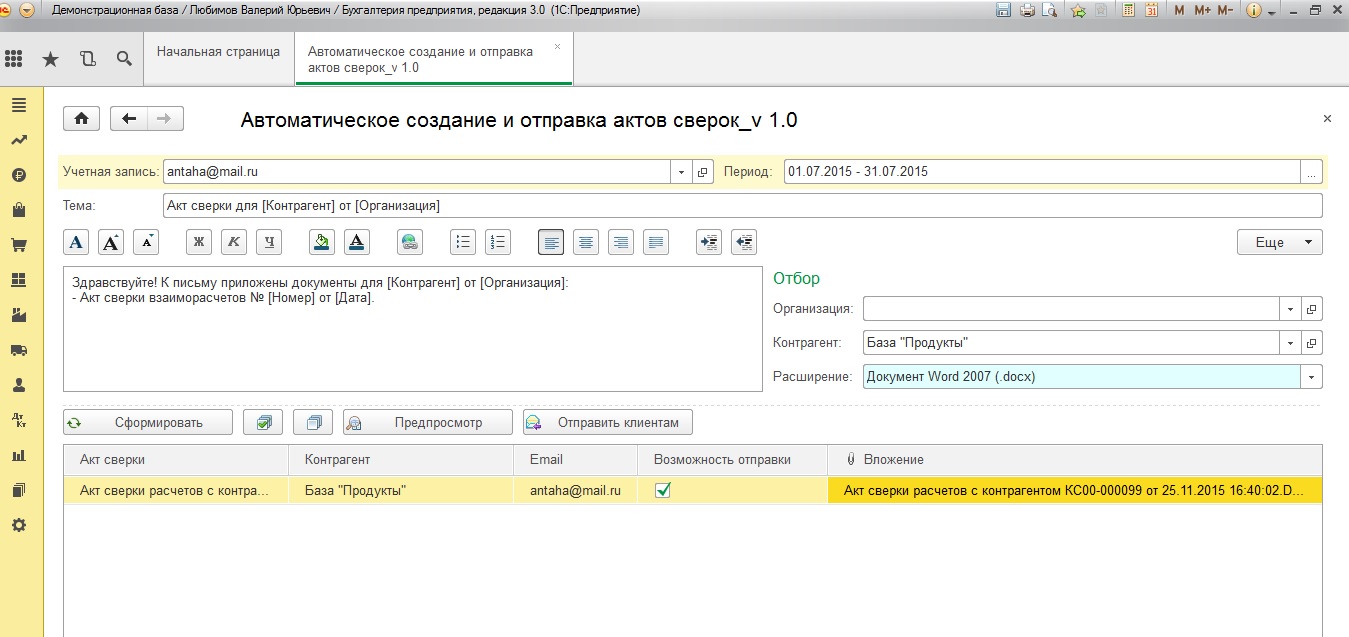Click the Сформировать button
This screenshot has height=637, width=1349.
pos(148,422)
